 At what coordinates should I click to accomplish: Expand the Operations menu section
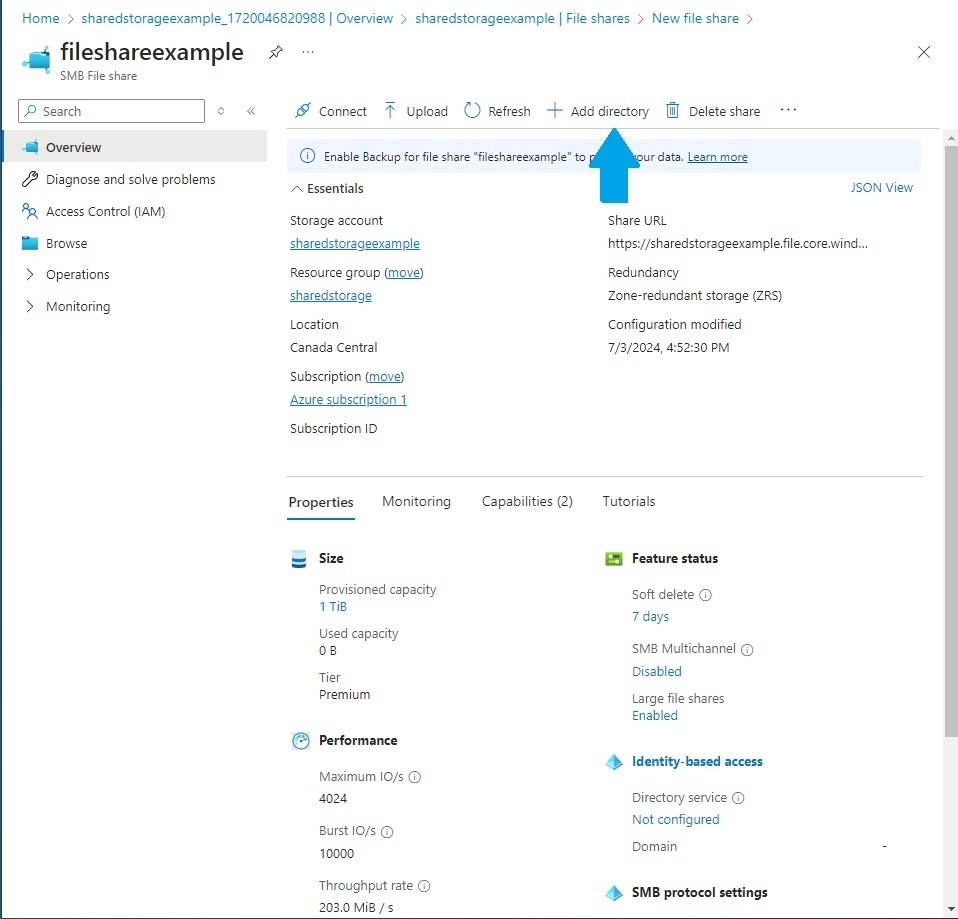point(29,274)
